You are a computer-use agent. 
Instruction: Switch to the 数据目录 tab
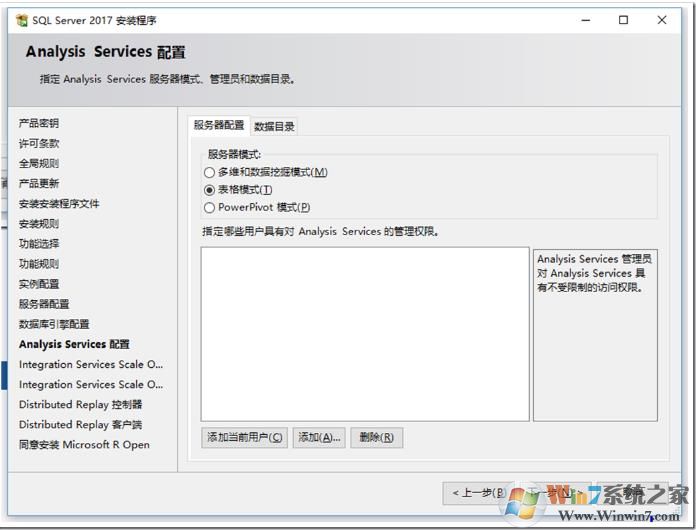click(274, 127)
